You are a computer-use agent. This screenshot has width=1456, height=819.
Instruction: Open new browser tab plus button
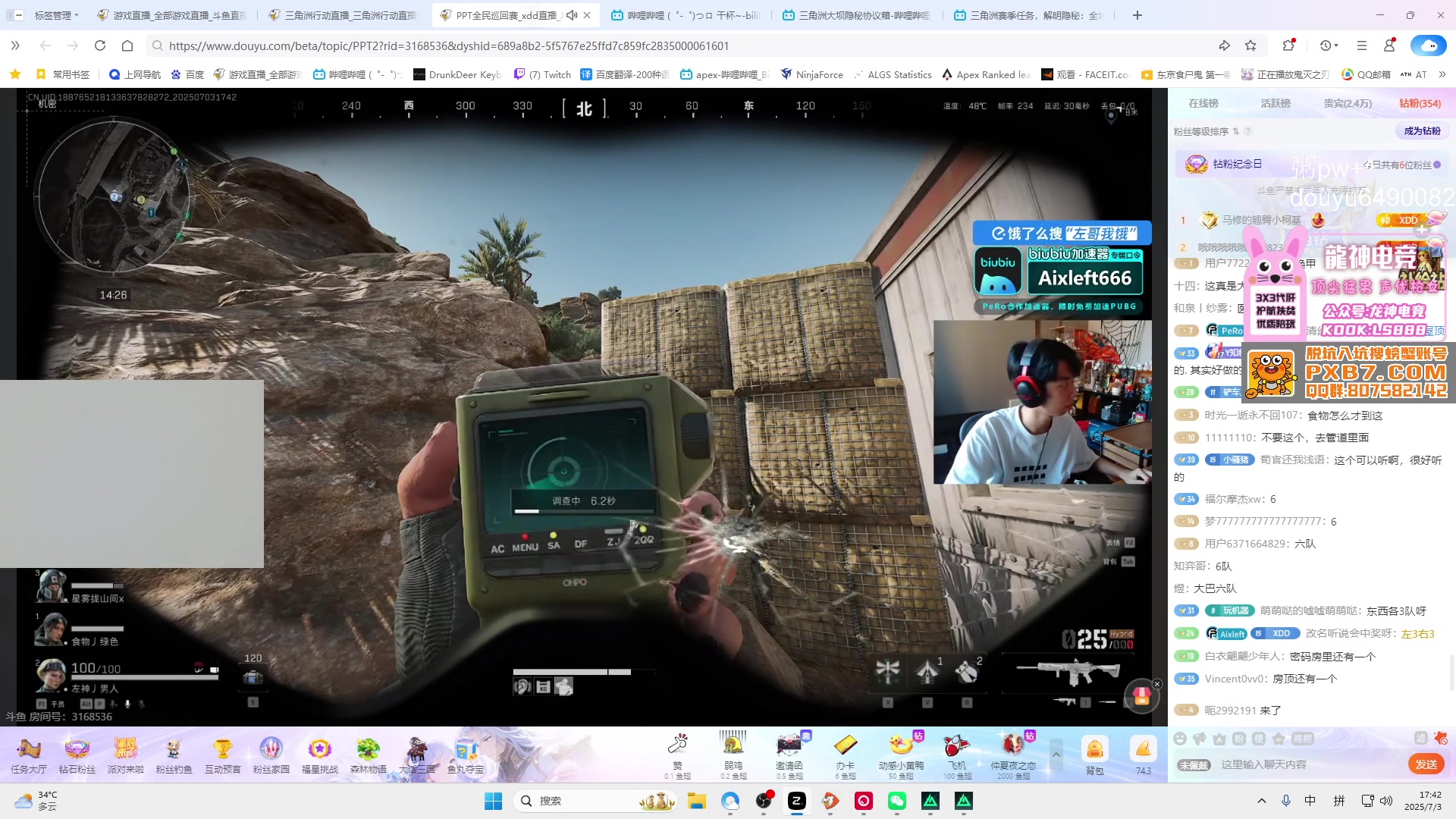[x=1137, y=15]
